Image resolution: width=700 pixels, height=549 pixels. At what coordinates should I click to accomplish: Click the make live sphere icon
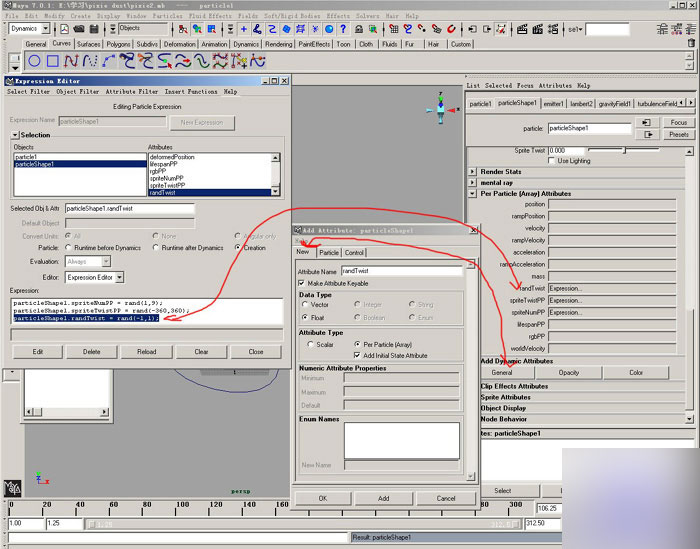click(329, 29)
